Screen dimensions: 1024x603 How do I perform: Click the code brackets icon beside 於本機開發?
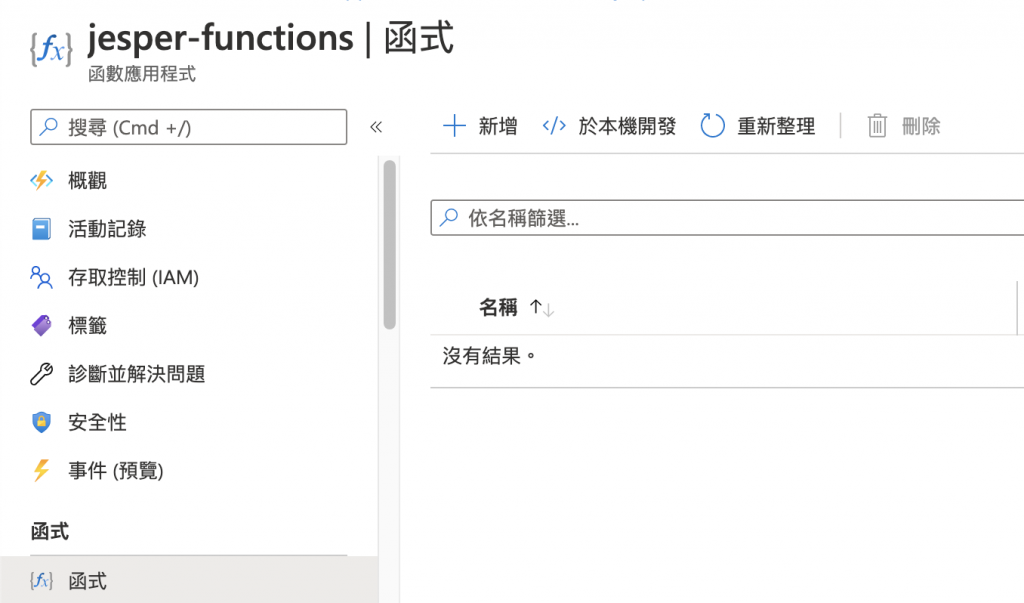tap(554, 125)
